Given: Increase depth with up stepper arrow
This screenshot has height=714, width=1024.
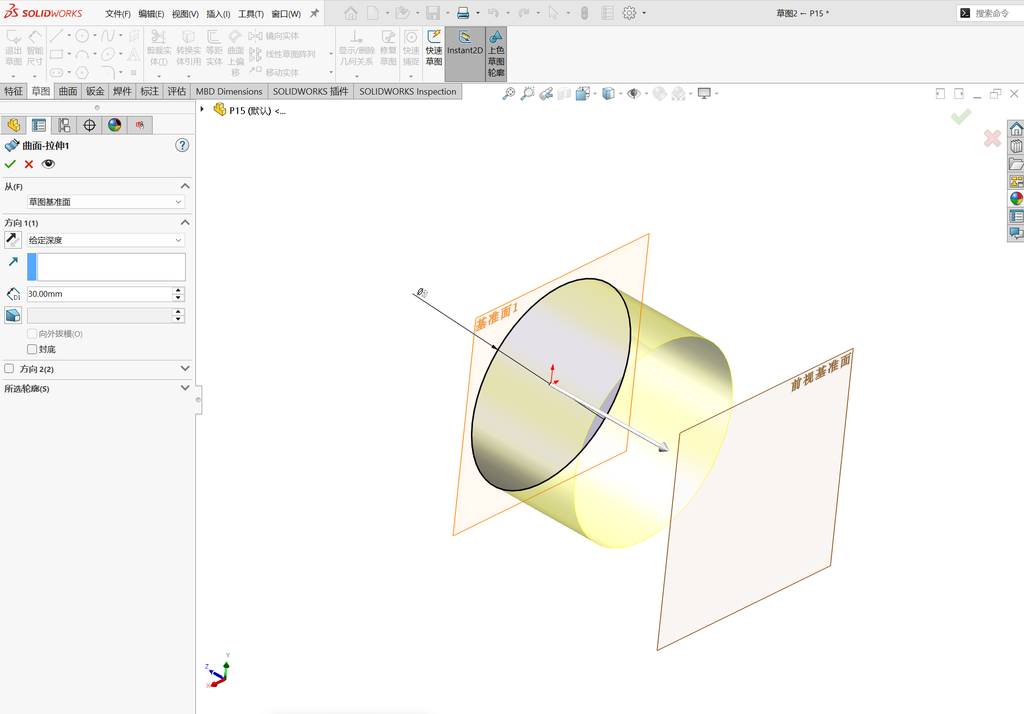Looking at the screenshot, I should pyautogui.click(x=178, y=290).
